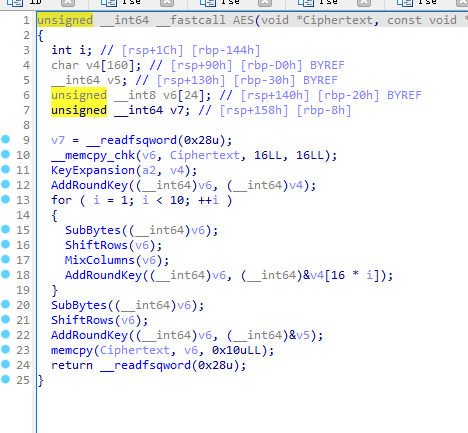
Task: Toggle breakpoint dot on line 10
Action: (6, 154)
